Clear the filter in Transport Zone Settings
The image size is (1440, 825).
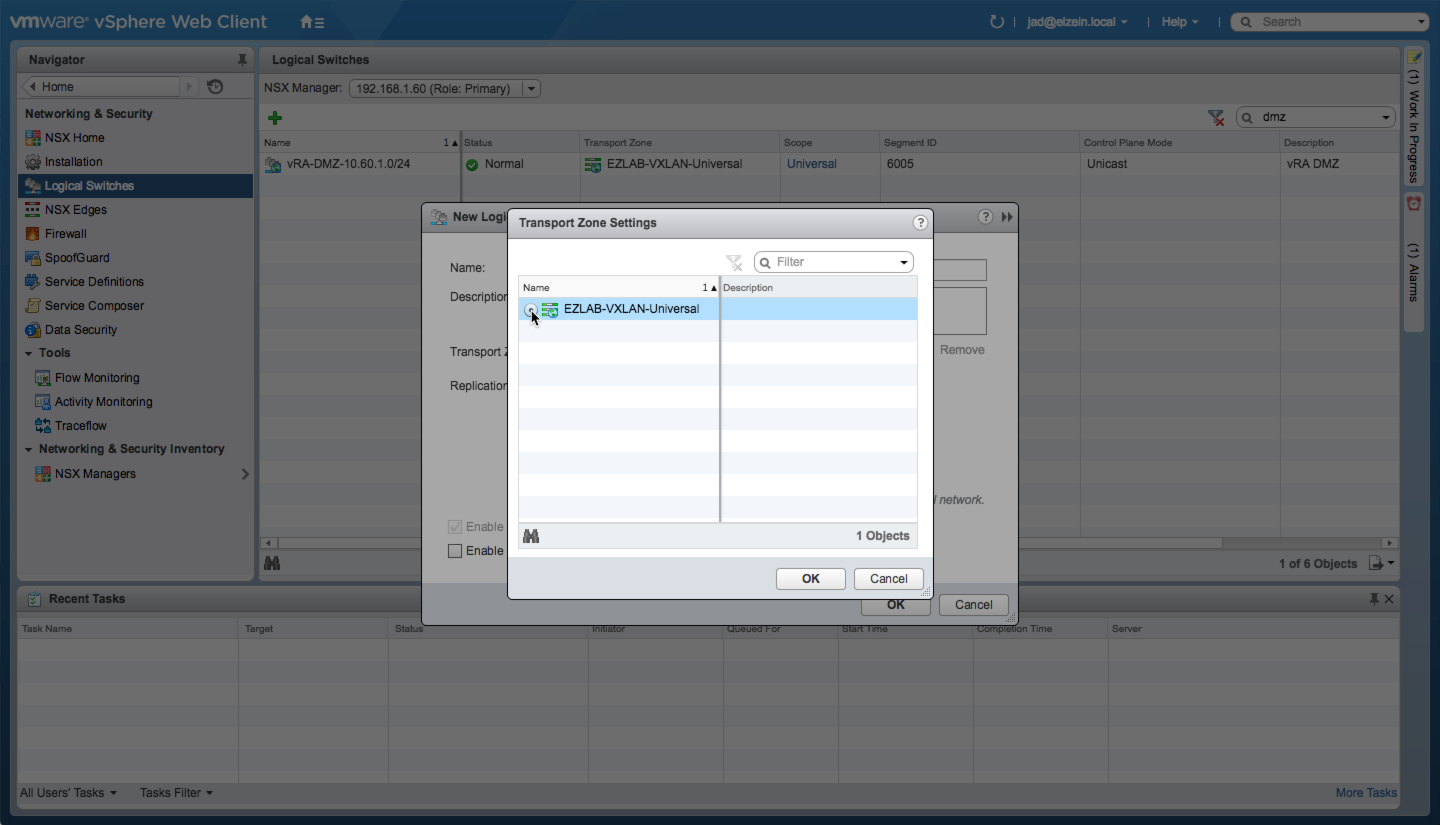pos(734,262)
